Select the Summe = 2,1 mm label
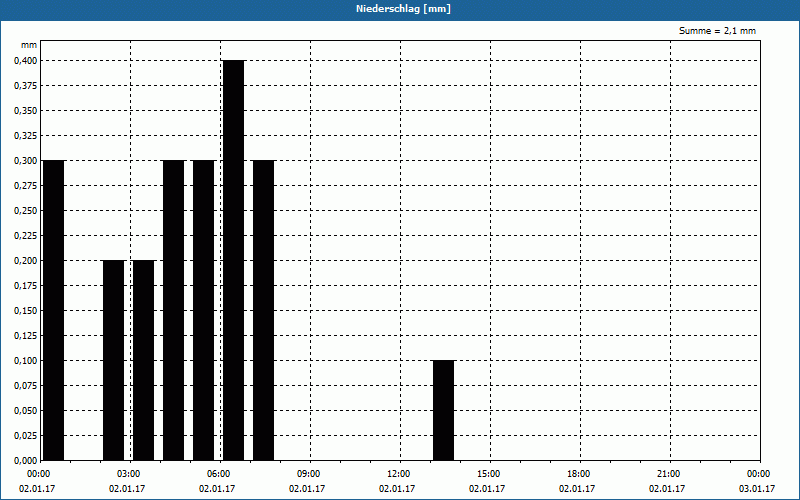800x500 pixels. click(717, 31)
